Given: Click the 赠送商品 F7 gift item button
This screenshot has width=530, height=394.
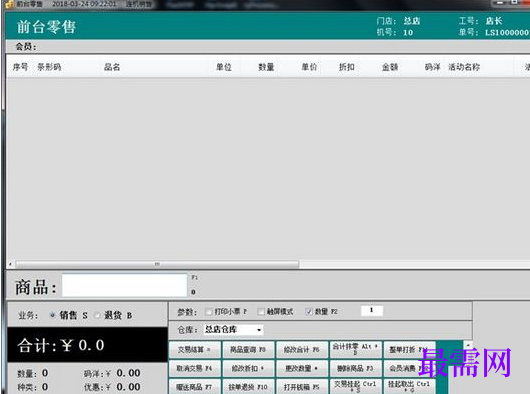Looking at the screenshot, I should (195, 387).
